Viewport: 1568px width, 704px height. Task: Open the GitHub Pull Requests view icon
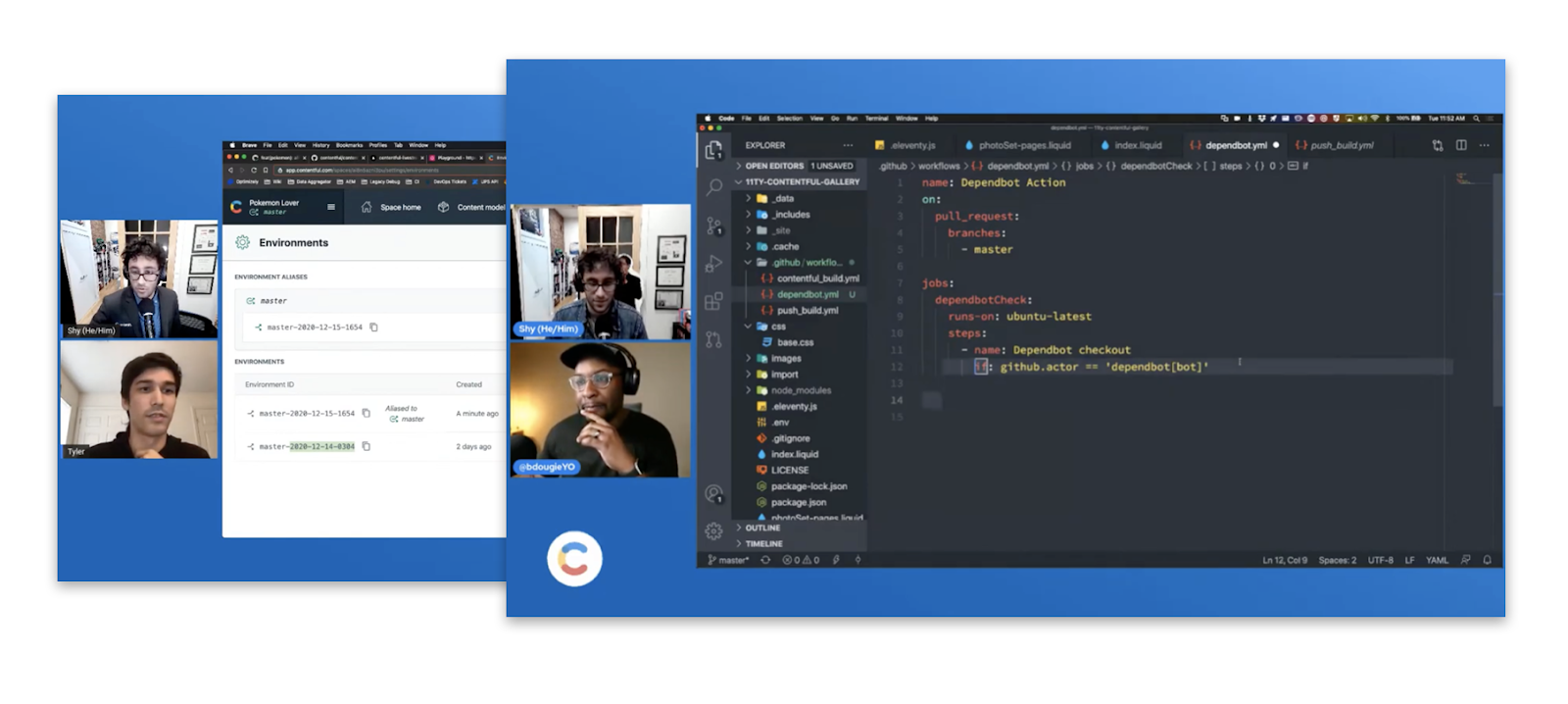(x=713, y=339)
